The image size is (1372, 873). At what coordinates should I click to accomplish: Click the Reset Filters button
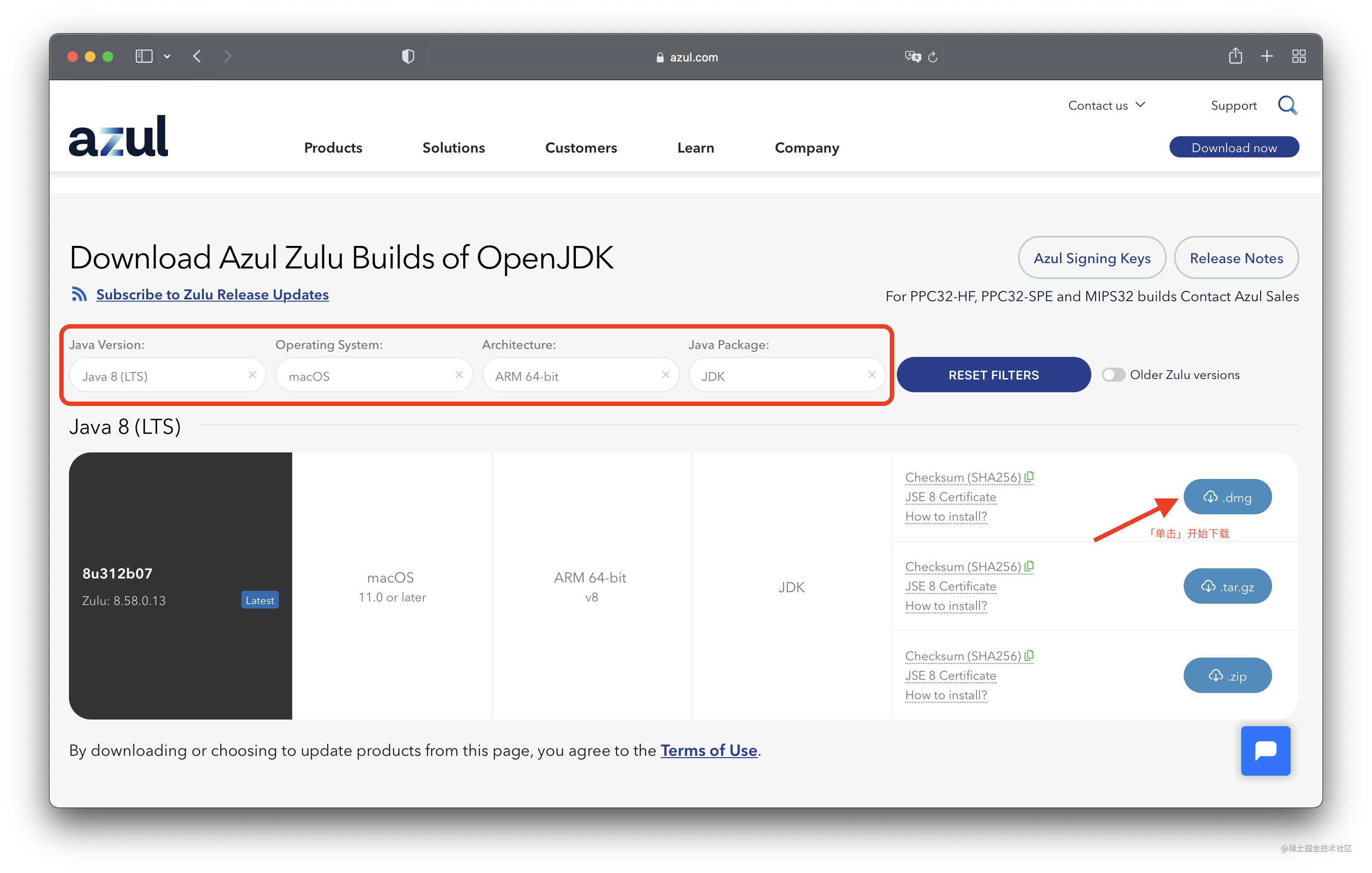tap(994, 375)
